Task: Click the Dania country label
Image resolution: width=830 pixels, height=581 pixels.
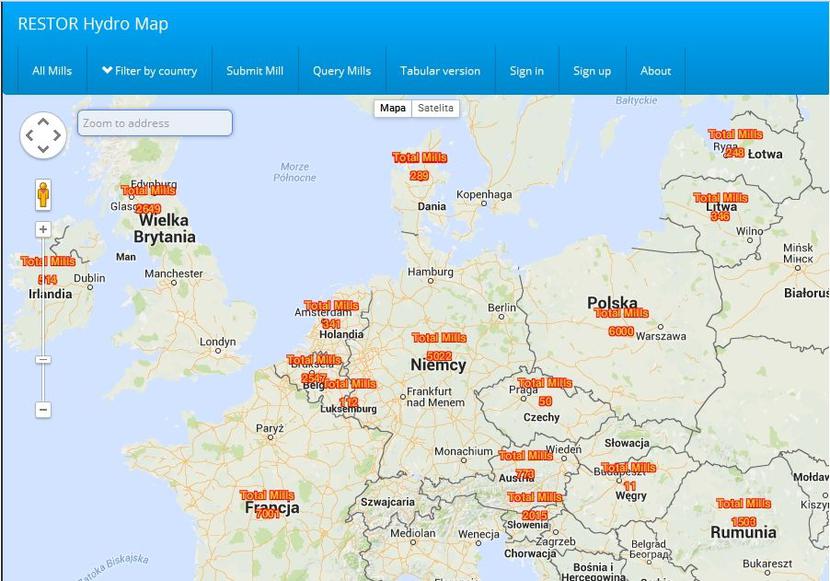Action: coord(432,206)
